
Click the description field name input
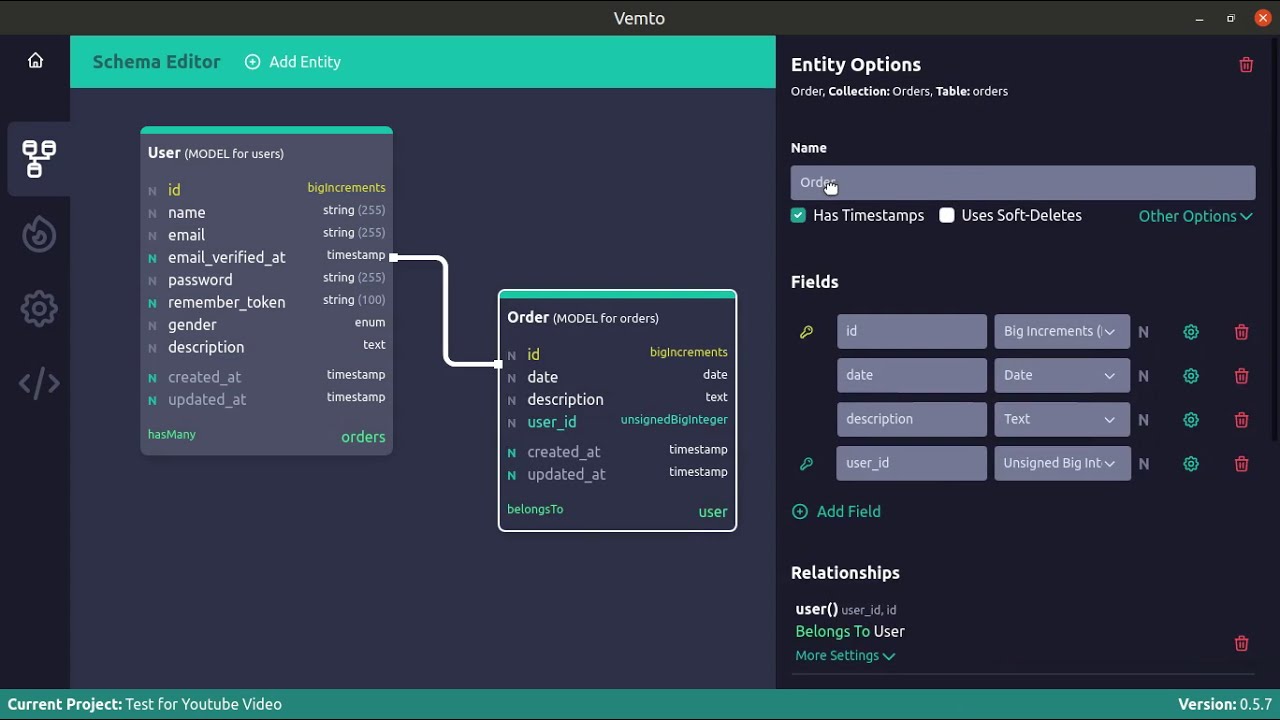click(912, 419)
